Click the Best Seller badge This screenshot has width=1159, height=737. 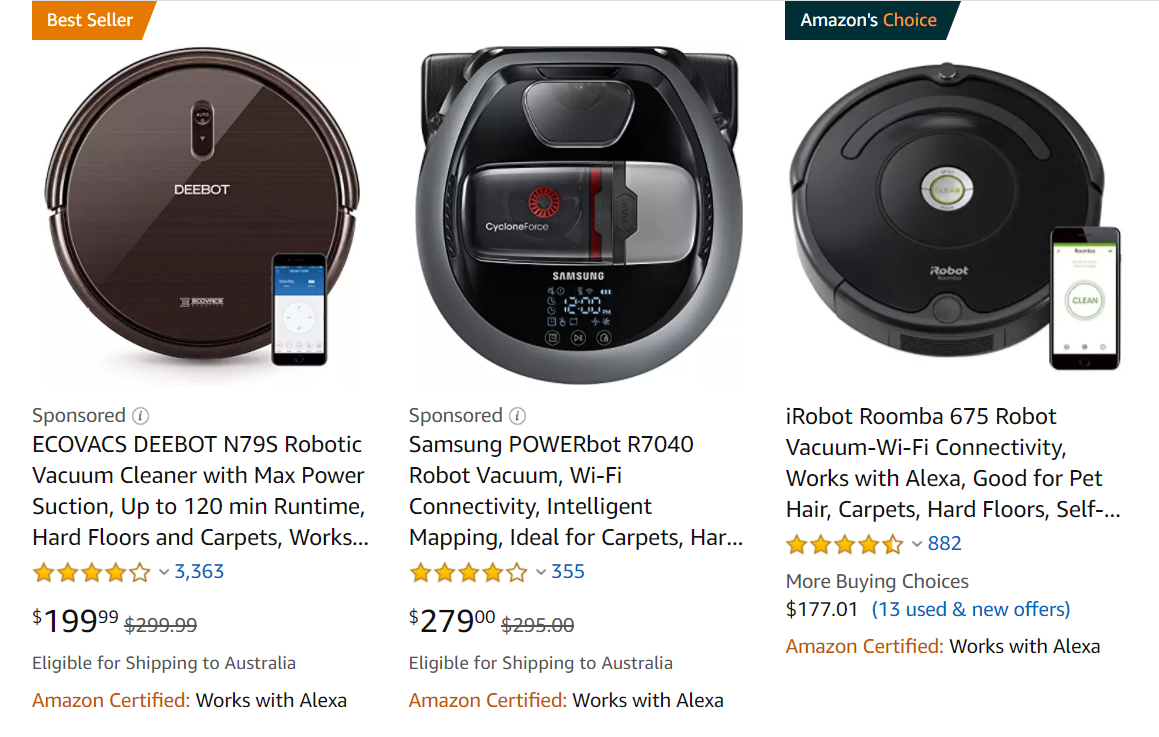(90, 20)
